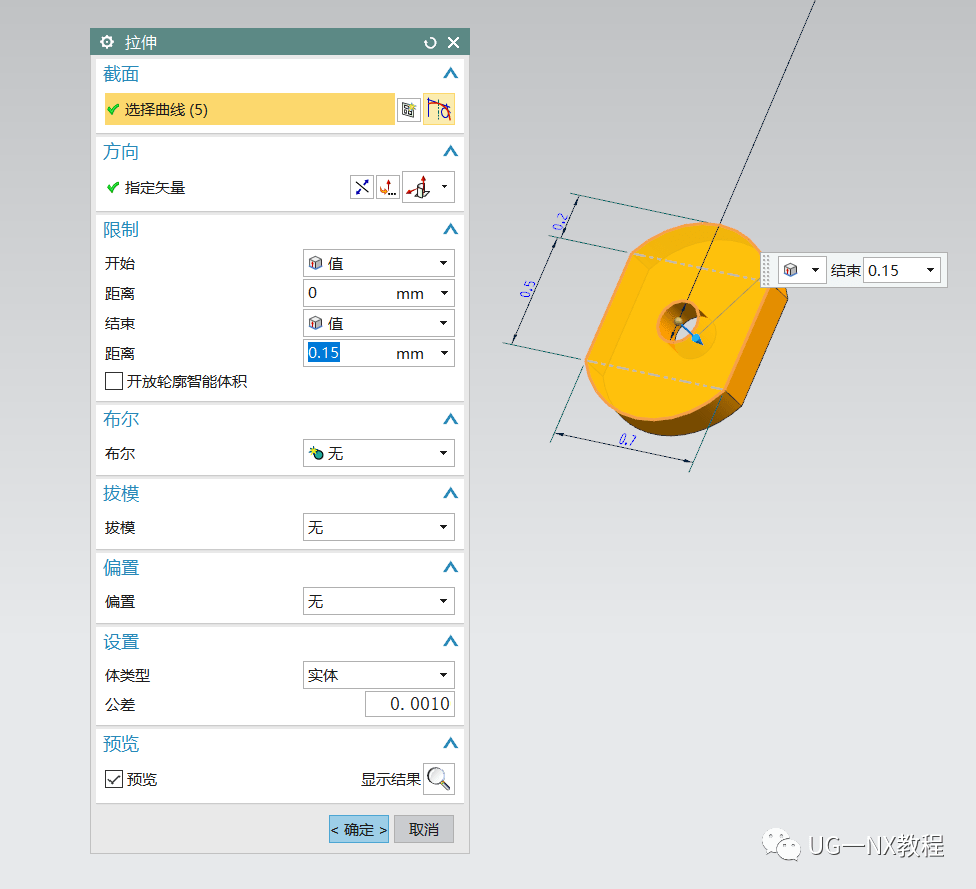Screen dimensions: 976x889
Task: Click the 公差 tolerance field
Action: [x=410, y=704]
